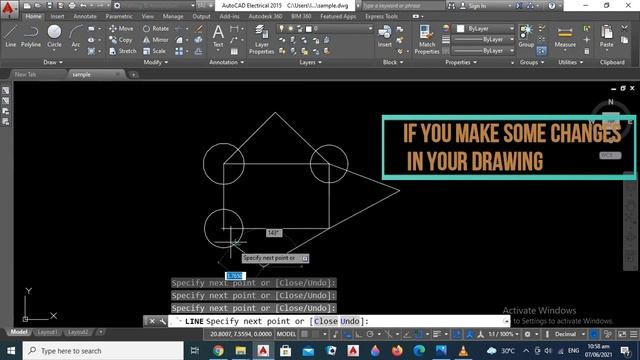The width and height of the screenshot is (640, 360).
Task: Expand the Properties panel
Action: [x=461, y=62]
